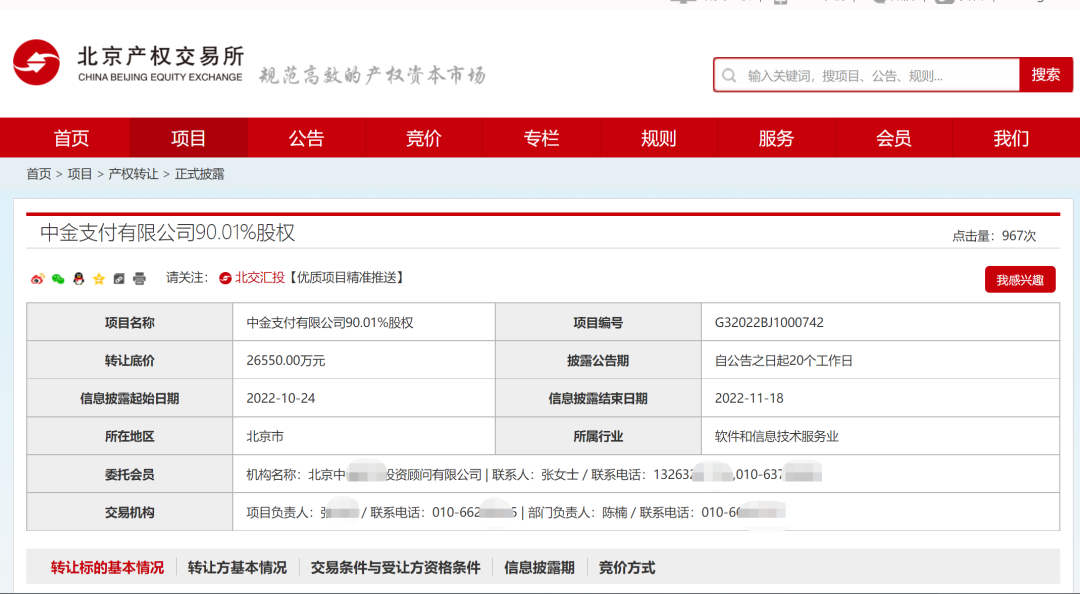
Task: Click the 项目编号 header cell
Action: [x=598, y=322]
